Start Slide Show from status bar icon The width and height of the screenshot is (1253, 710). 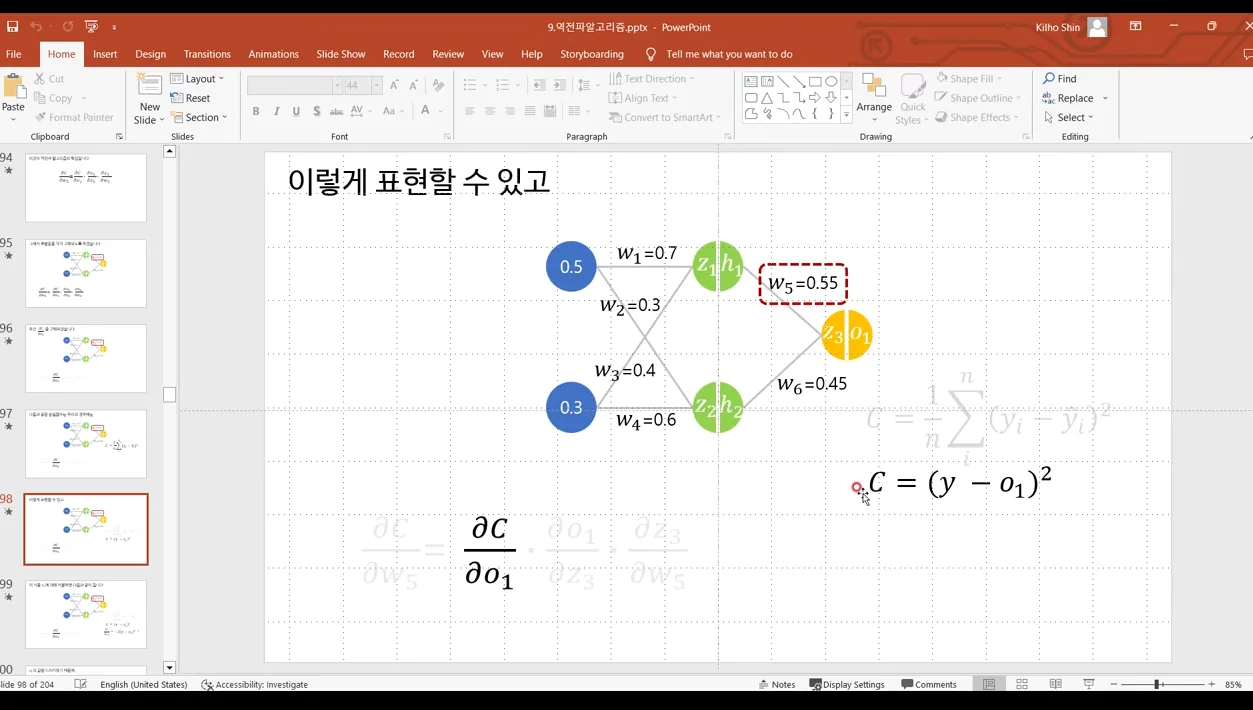(1089, 684)
